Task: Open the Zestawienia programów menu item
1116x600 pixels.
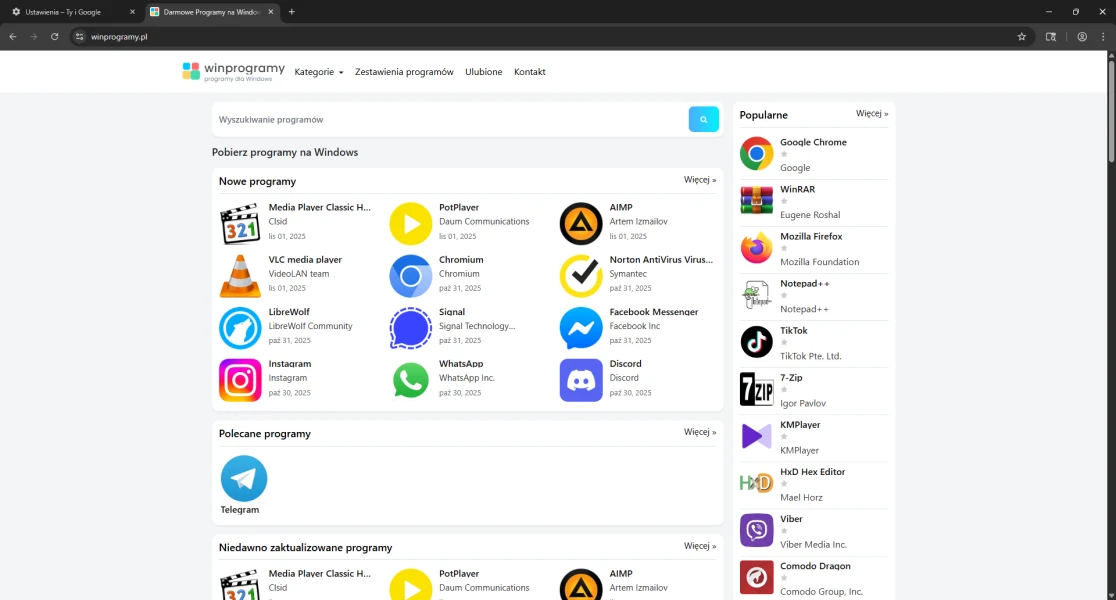Action: 404,72
